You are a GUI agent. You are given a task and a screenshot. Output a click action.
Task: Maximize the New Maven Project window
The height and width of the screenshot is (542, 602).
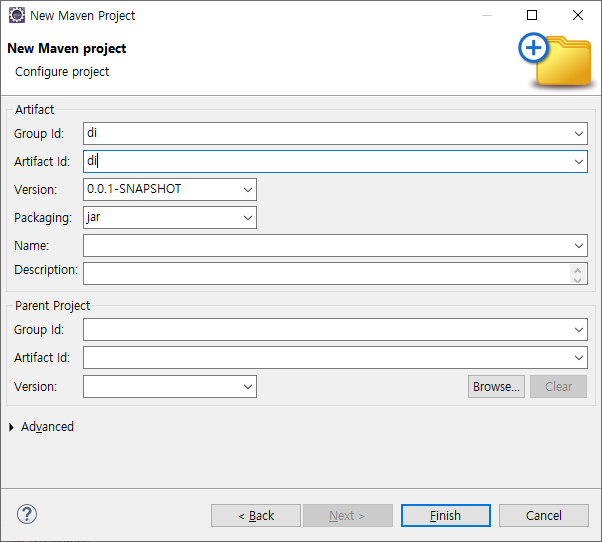(x=532, y=15)
